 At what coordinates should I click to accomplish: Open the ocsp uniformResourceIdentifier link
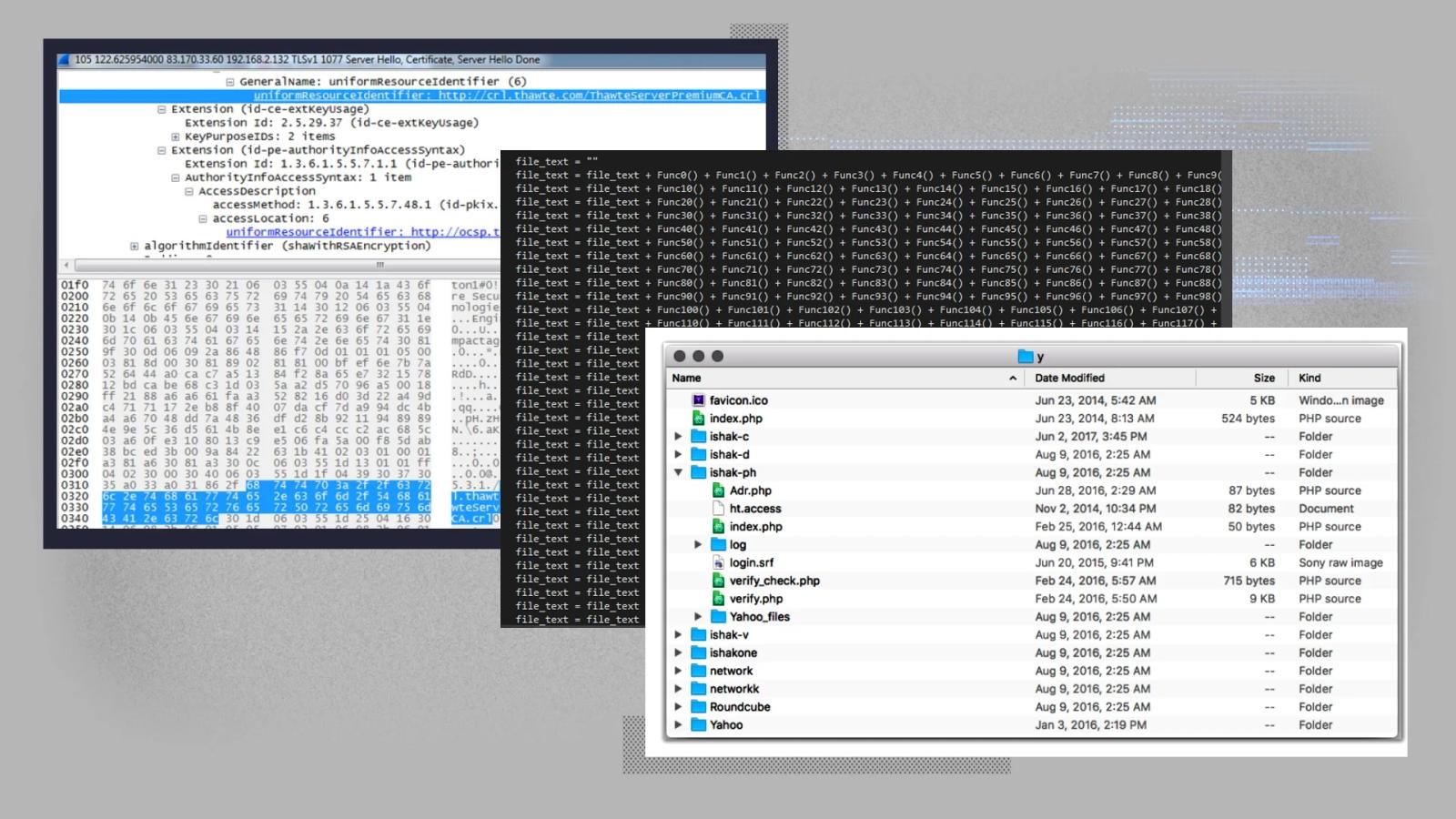tap(363, 232)
